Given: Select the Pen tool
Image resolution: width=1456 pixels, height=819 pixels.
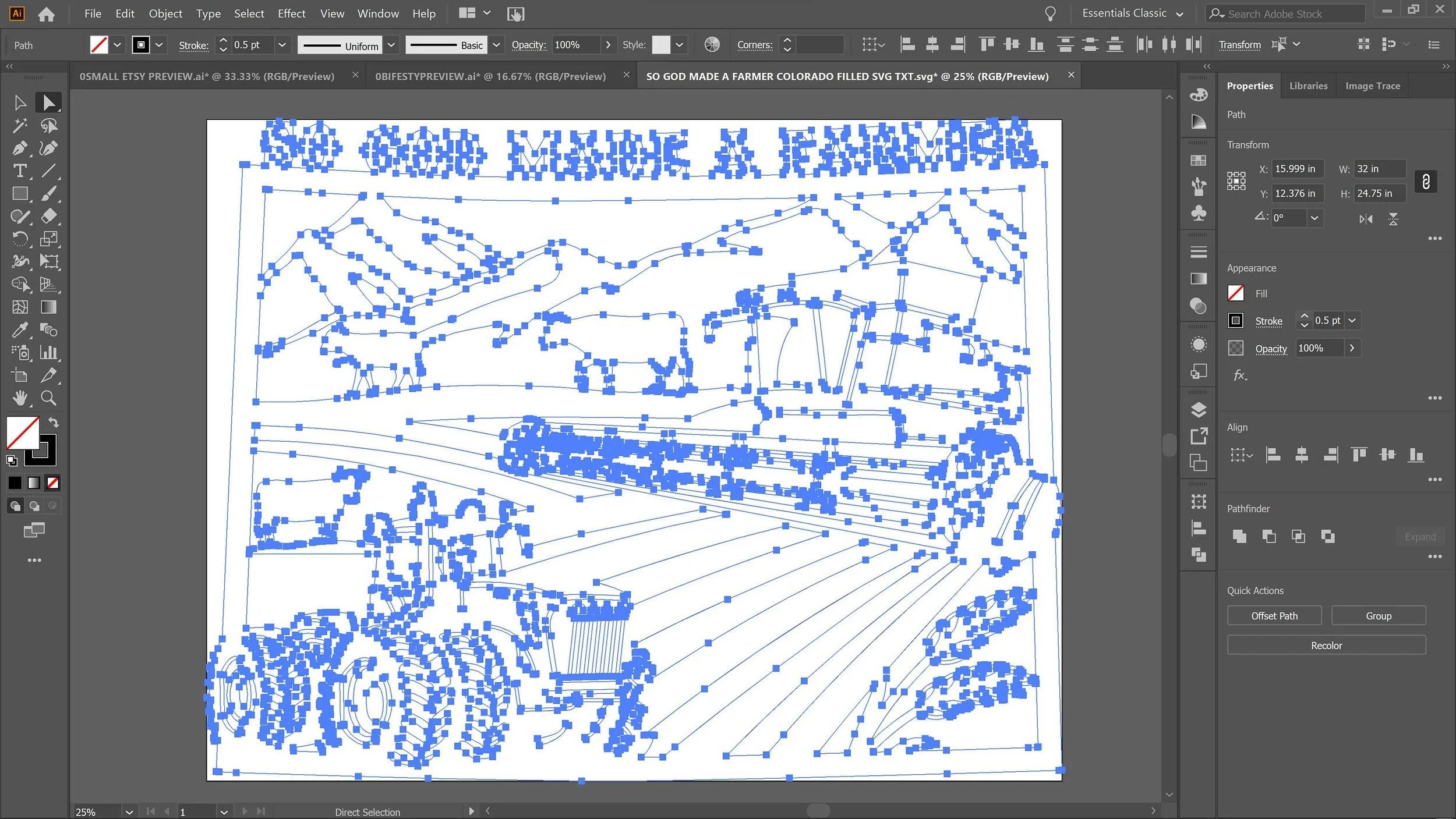Looking at the screenshot, I should point(19,148).
